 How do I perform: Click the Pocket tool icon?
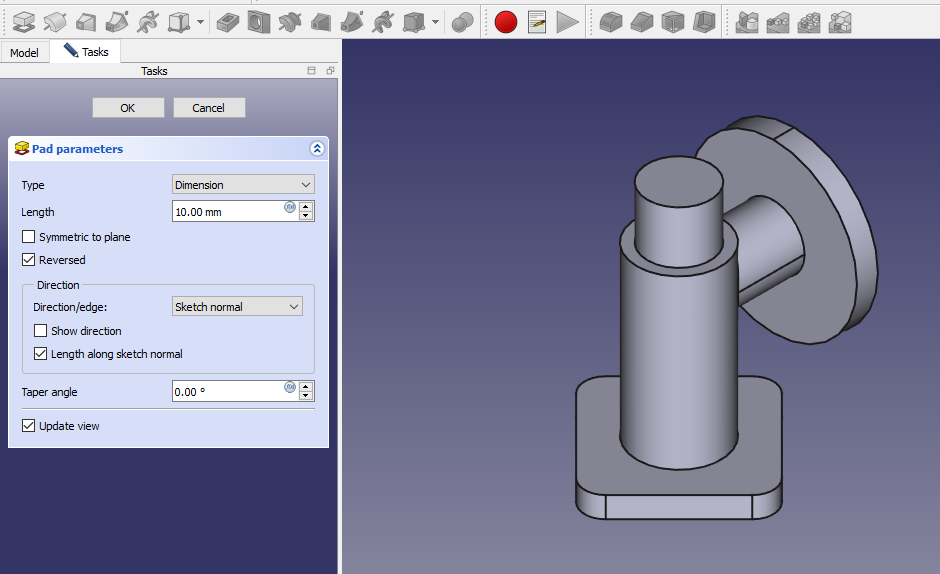coord(228,21)
